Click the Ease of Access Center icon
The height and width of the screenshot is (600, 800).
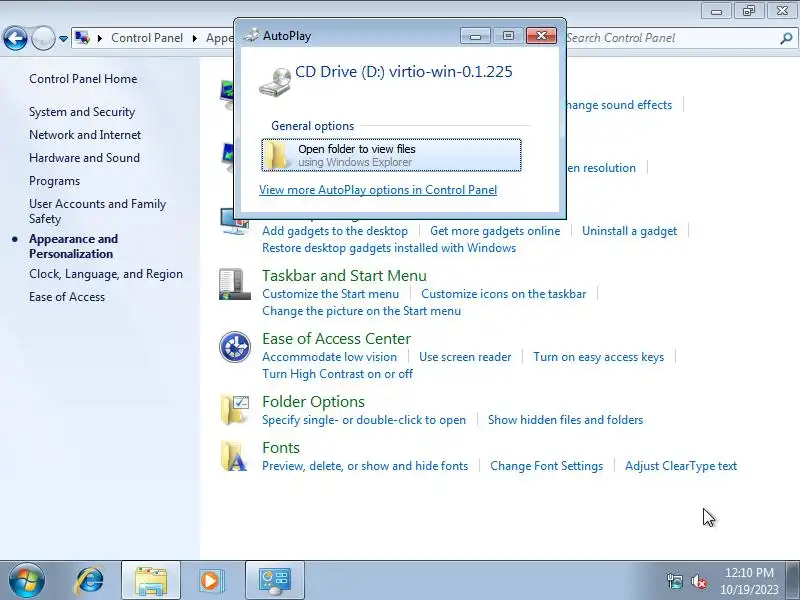point(235,347)
